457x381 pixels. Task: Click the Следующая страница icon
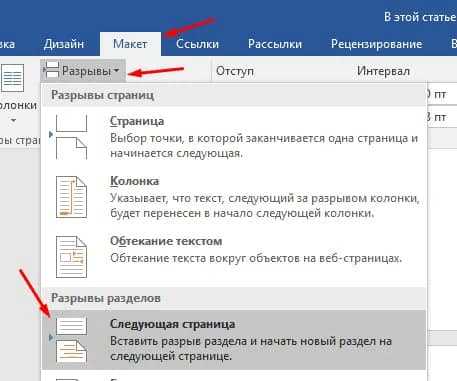[x=71, y=340]
